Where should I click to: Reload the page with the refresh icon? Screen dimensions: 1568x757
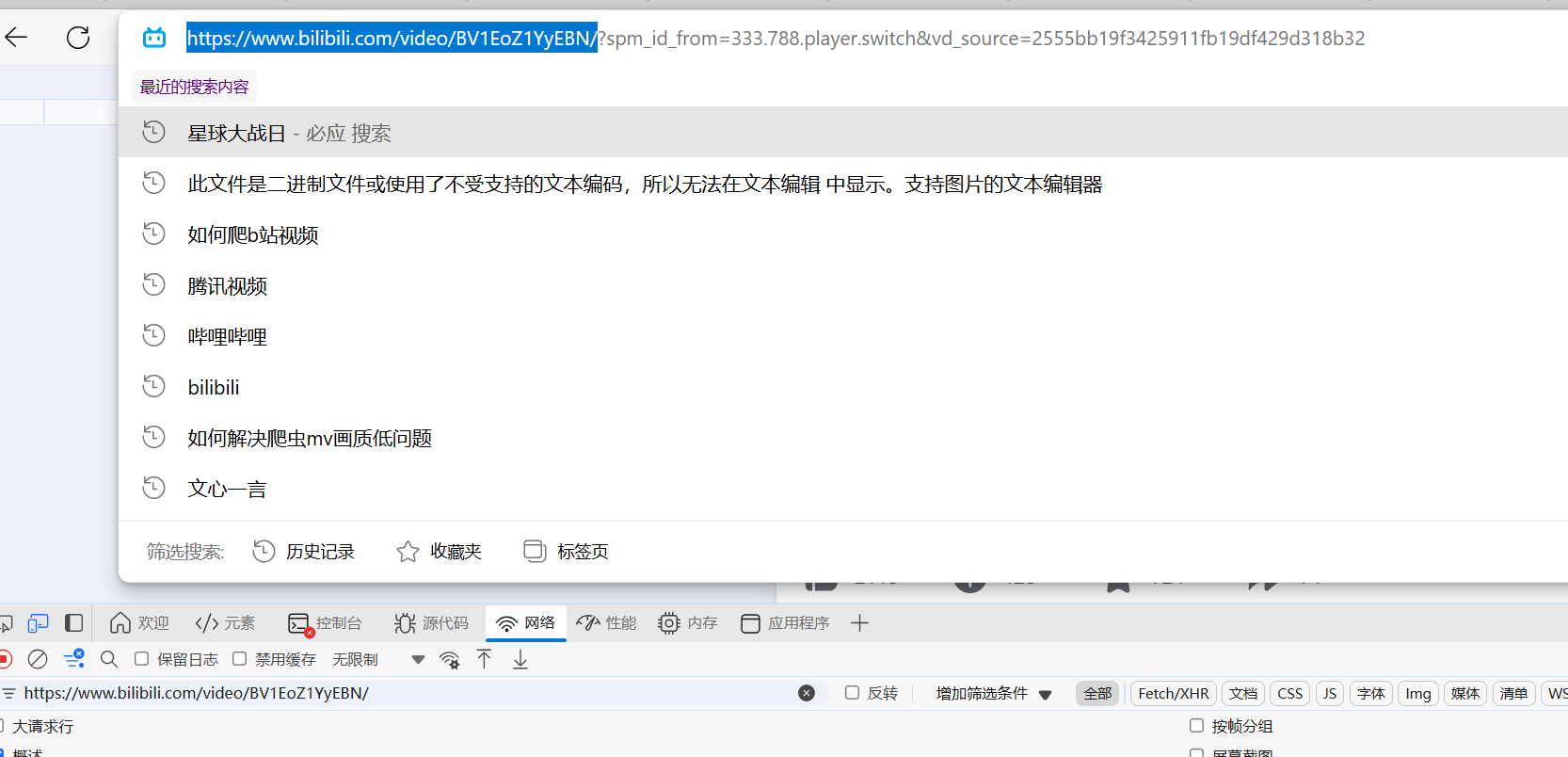click(78, 38)
